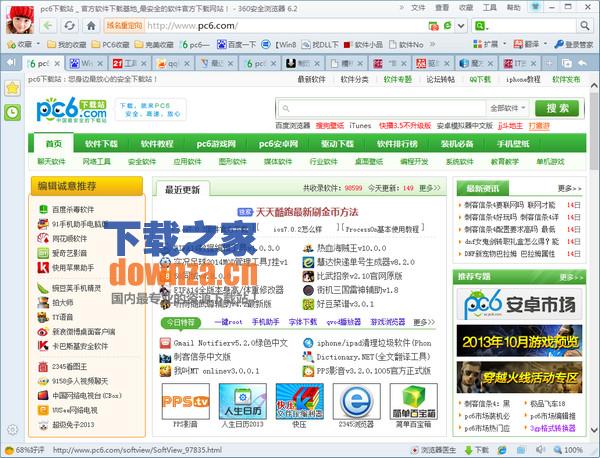Select the 驱动下载 navigation tab
Image resolution: width=600 pixels, height=458 pixels.
coord(338,144)
